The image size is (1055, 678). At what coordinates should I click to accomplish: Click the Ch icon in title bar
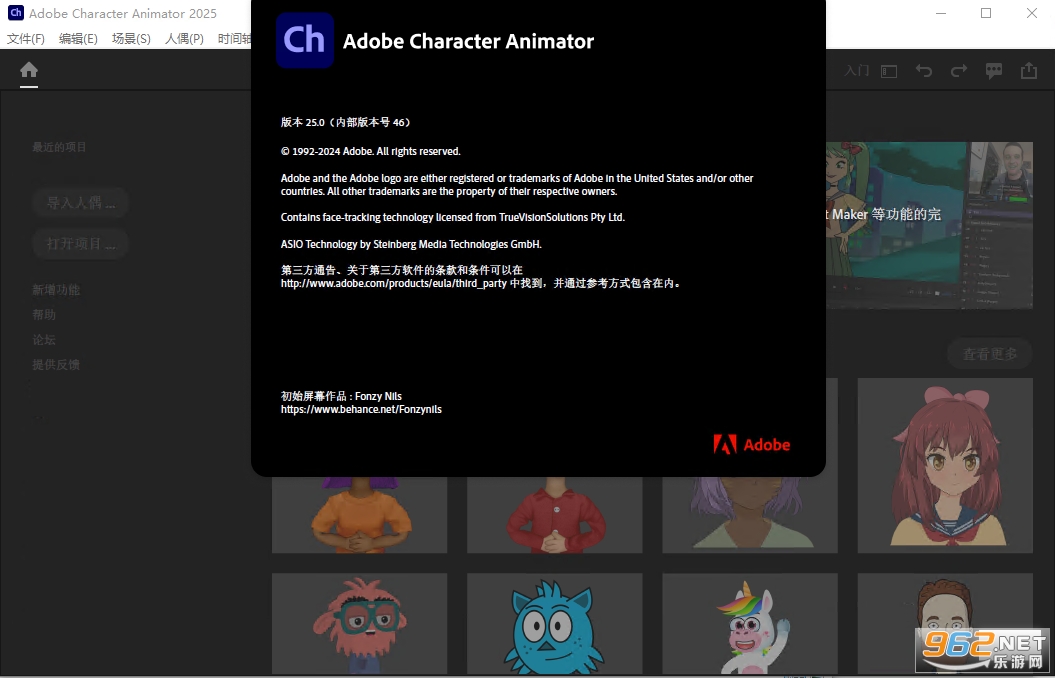click(15, 13)
